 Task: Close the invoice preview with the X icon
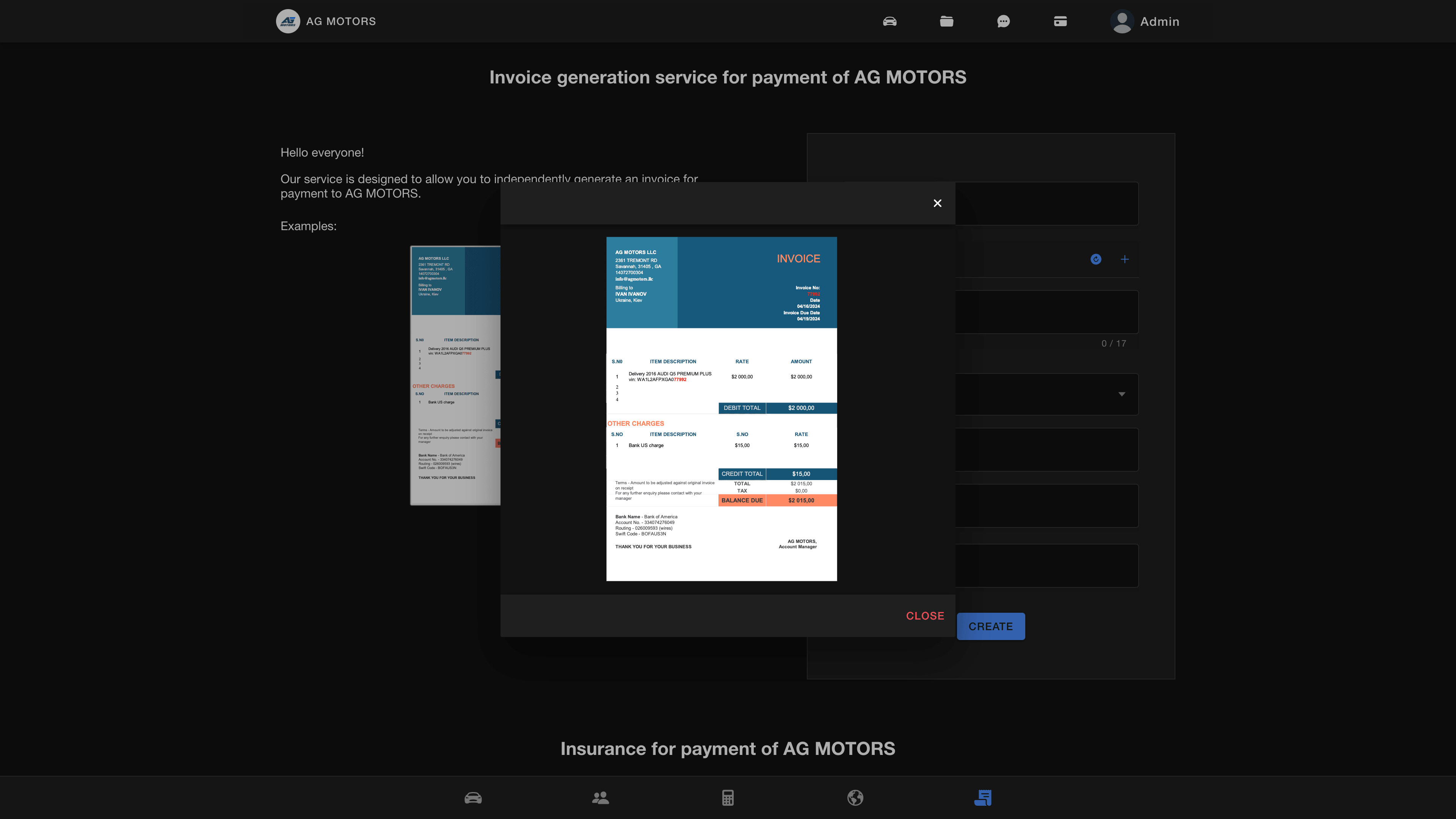[x=938, y=203]
